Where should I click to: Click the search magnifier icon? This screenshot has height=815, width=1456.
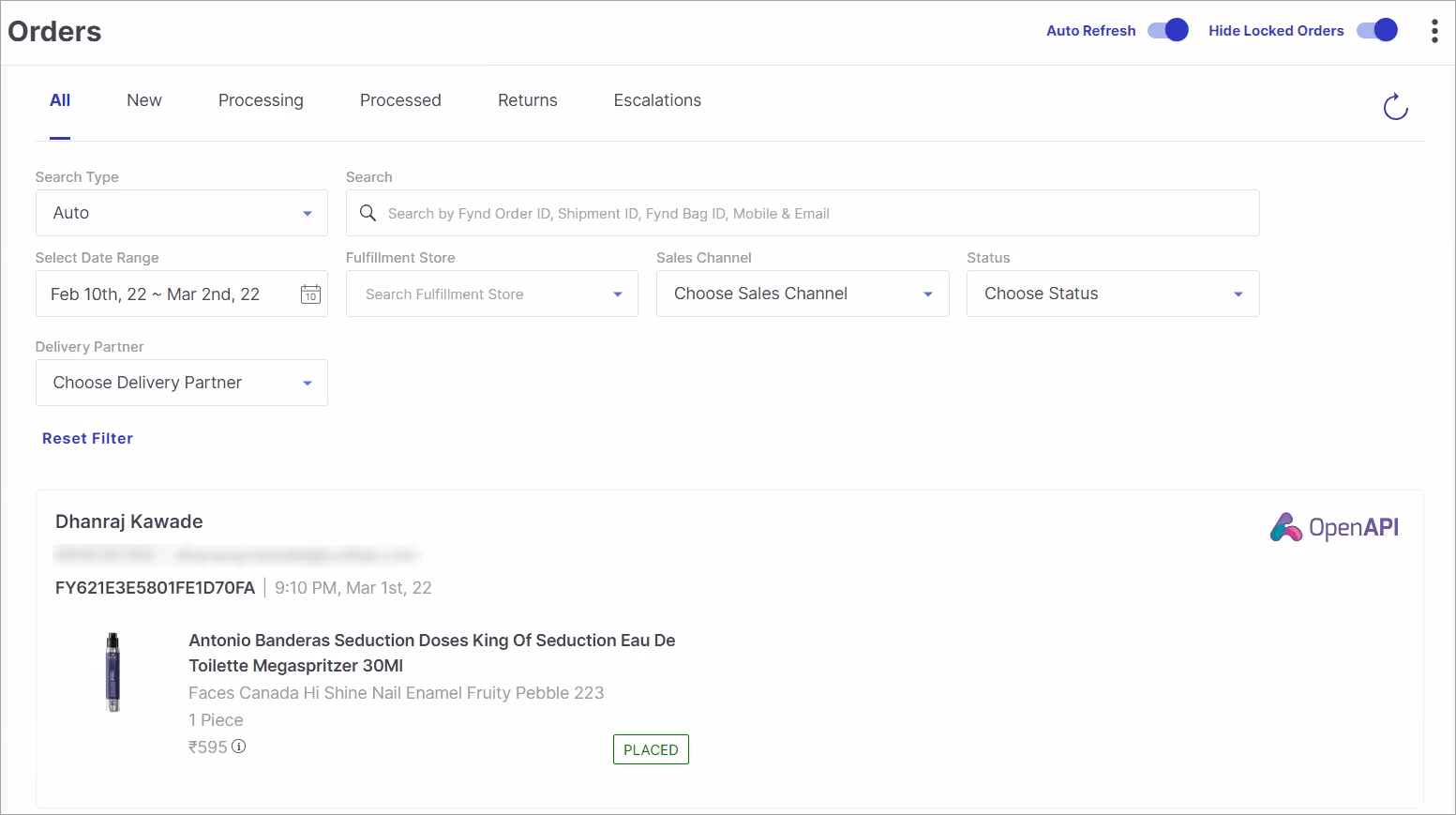pyautogui.click(x=368, y=213)
